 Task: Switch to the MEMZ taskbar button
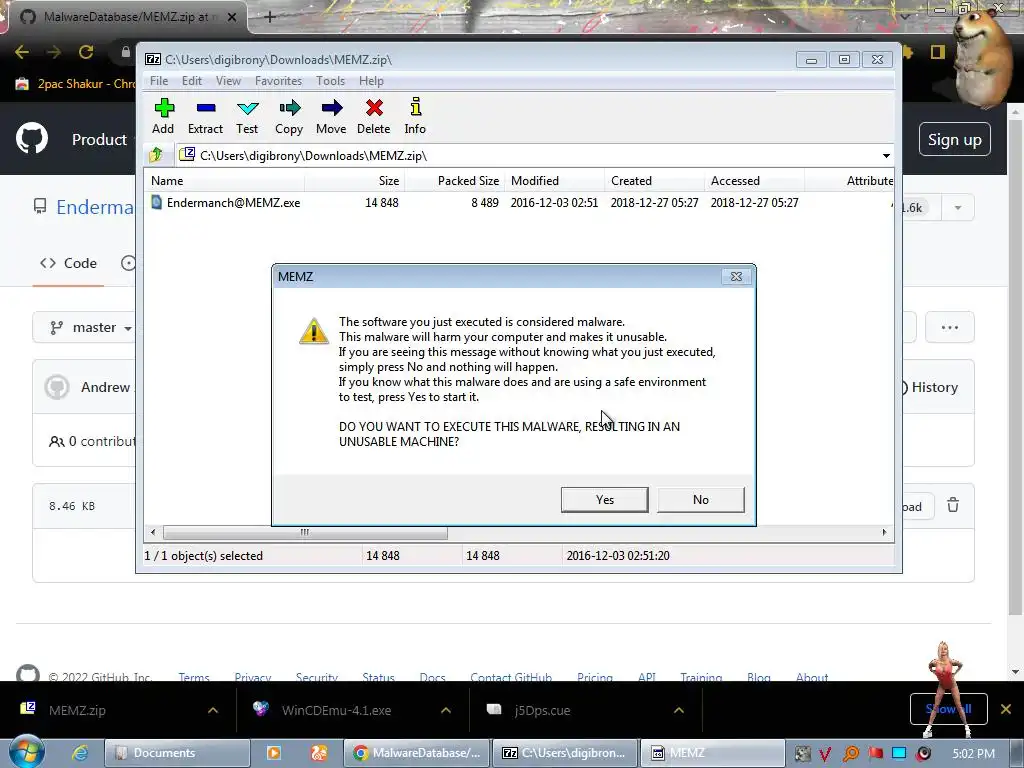tap(712, 753)
